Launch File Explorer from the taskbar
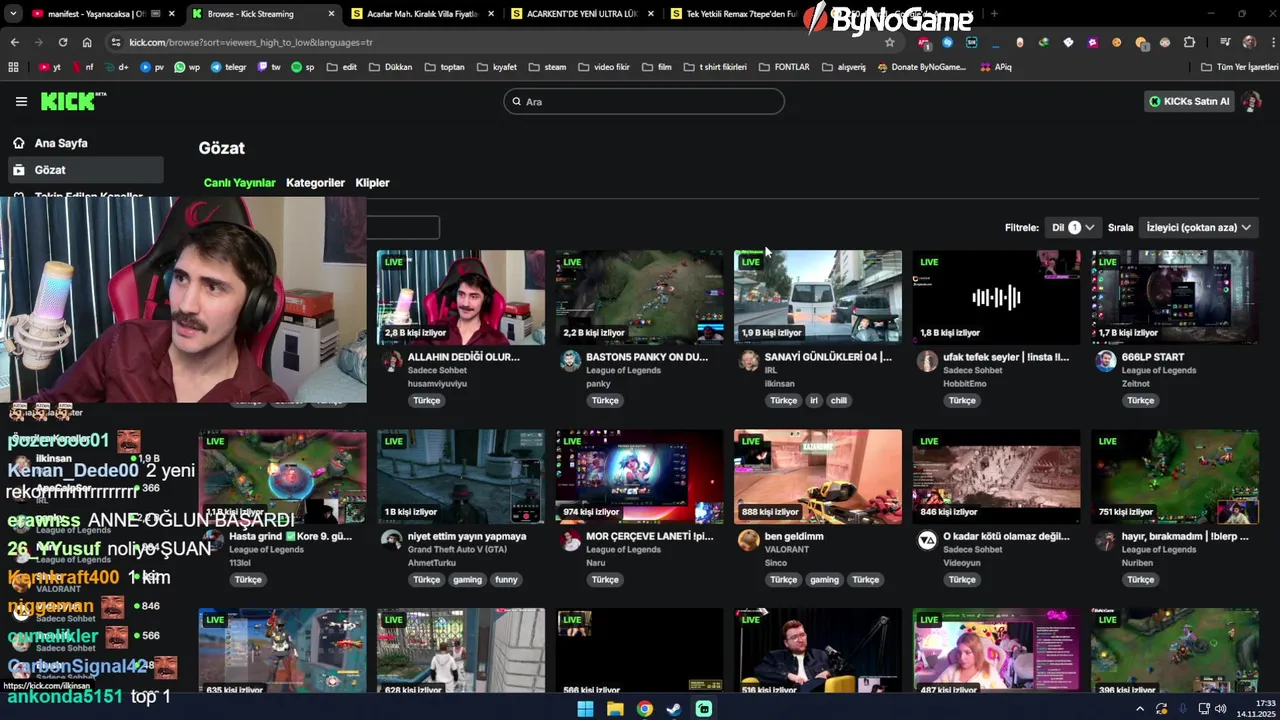 click(x=615, y=709)
